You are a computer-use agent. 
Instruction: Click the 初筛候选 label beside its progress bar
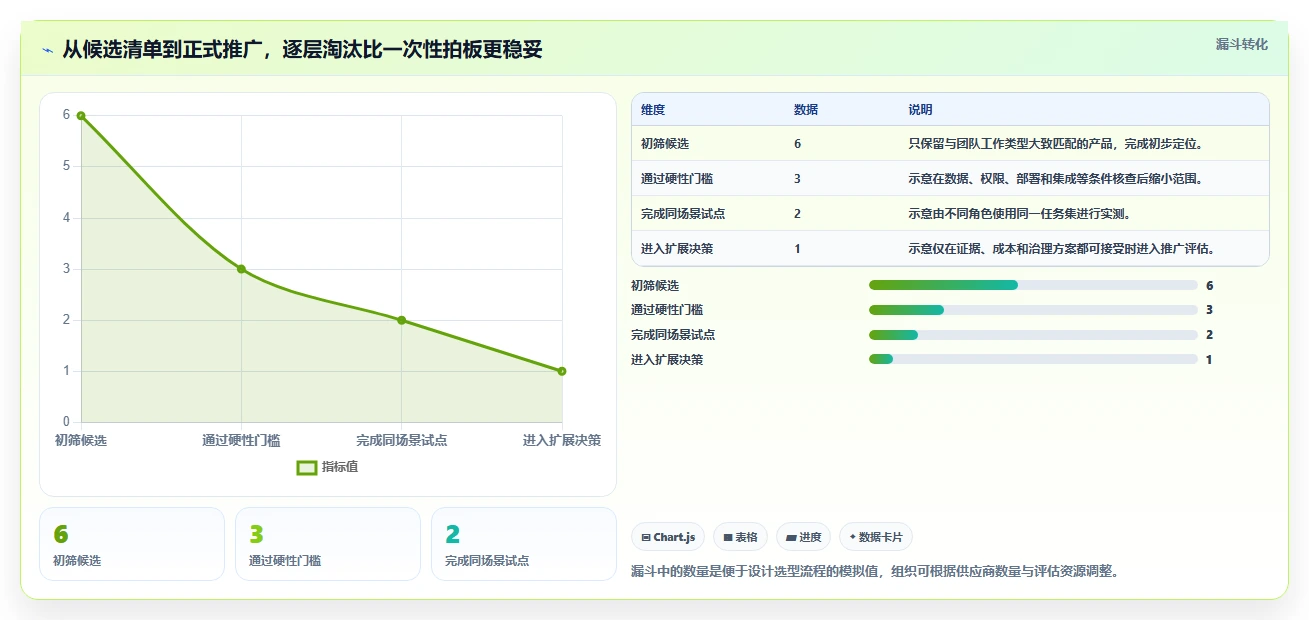655,285
